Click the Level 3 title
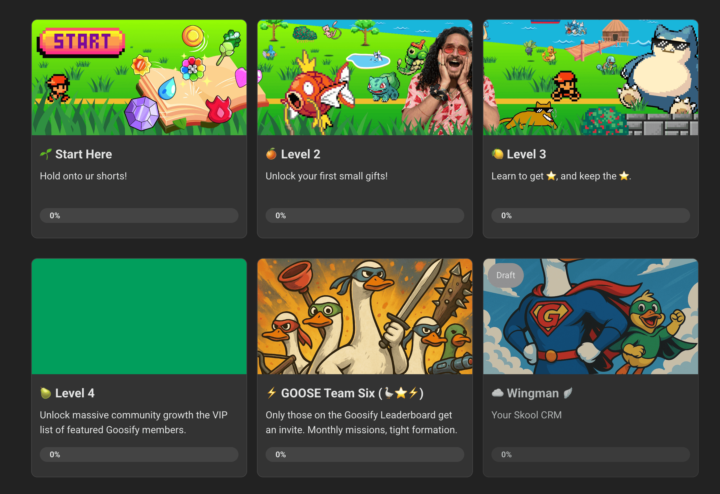The image size is (720, 494). pos(526,154)
